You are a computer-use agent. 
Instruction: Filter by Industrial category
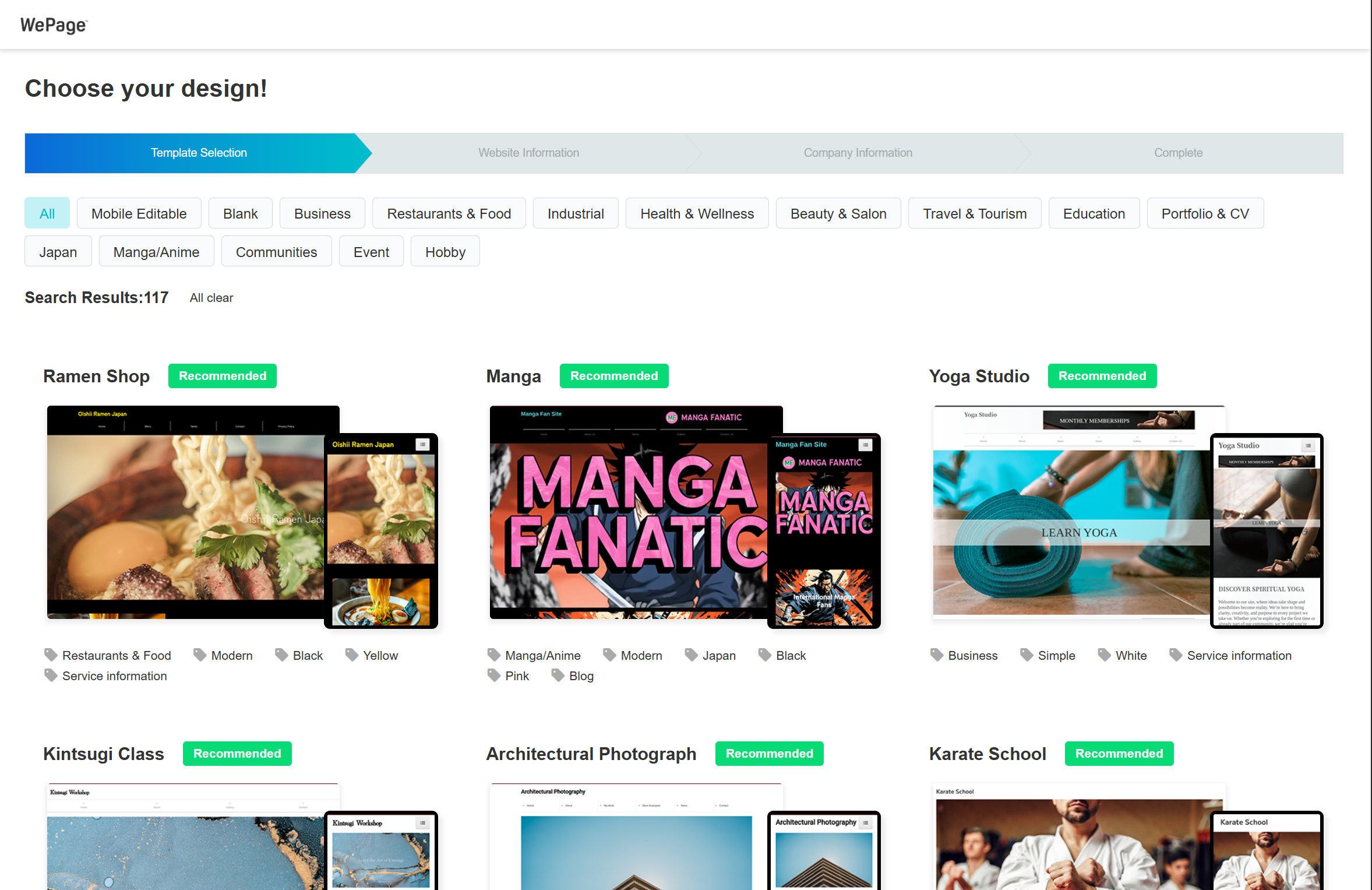click(576, 213)
